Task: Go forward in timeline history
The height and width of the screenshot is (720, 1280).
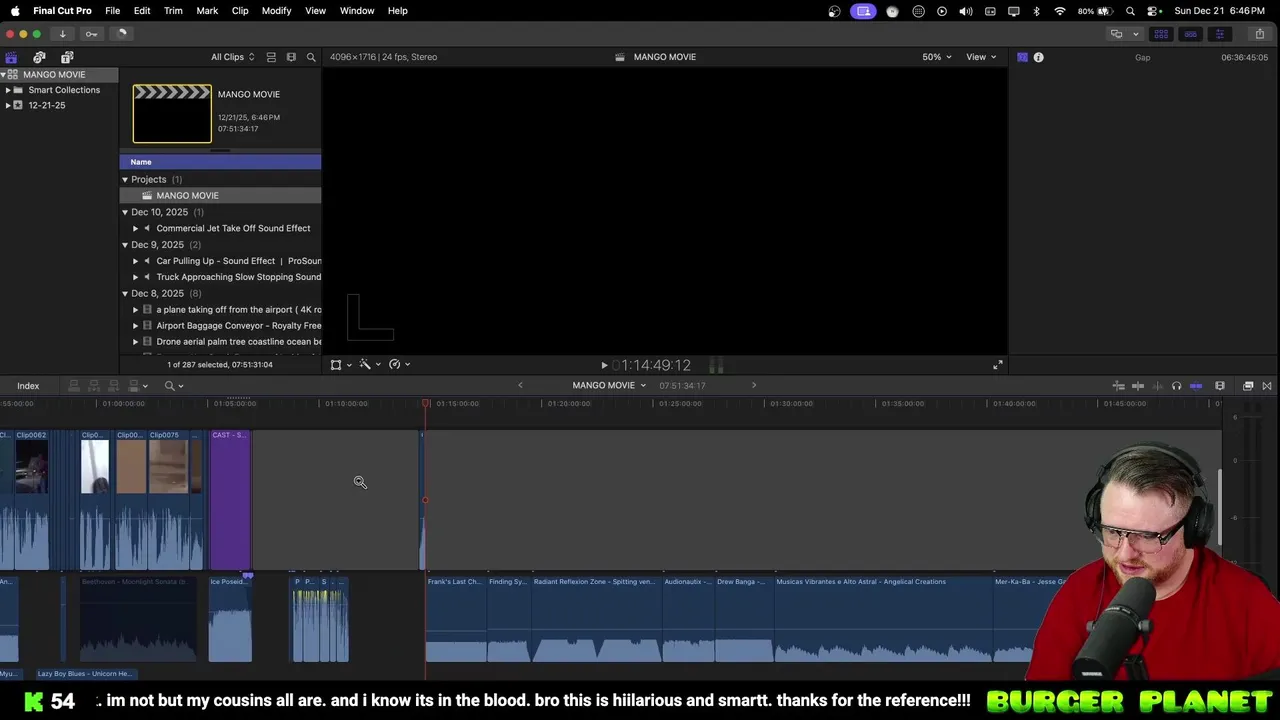Action: point(754,386)
